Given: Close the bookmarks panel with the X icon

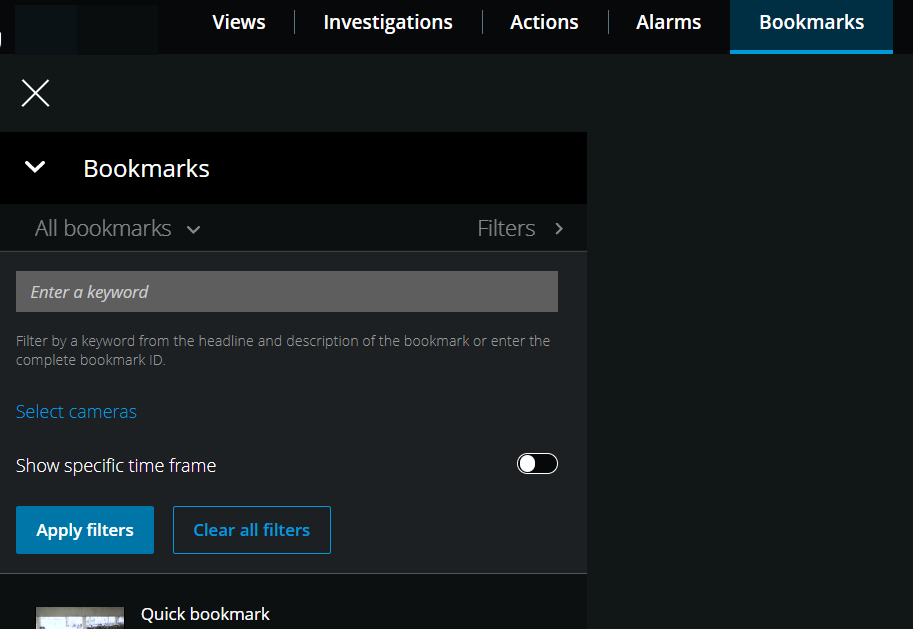Looking at the screenshot, I should 35,94.
